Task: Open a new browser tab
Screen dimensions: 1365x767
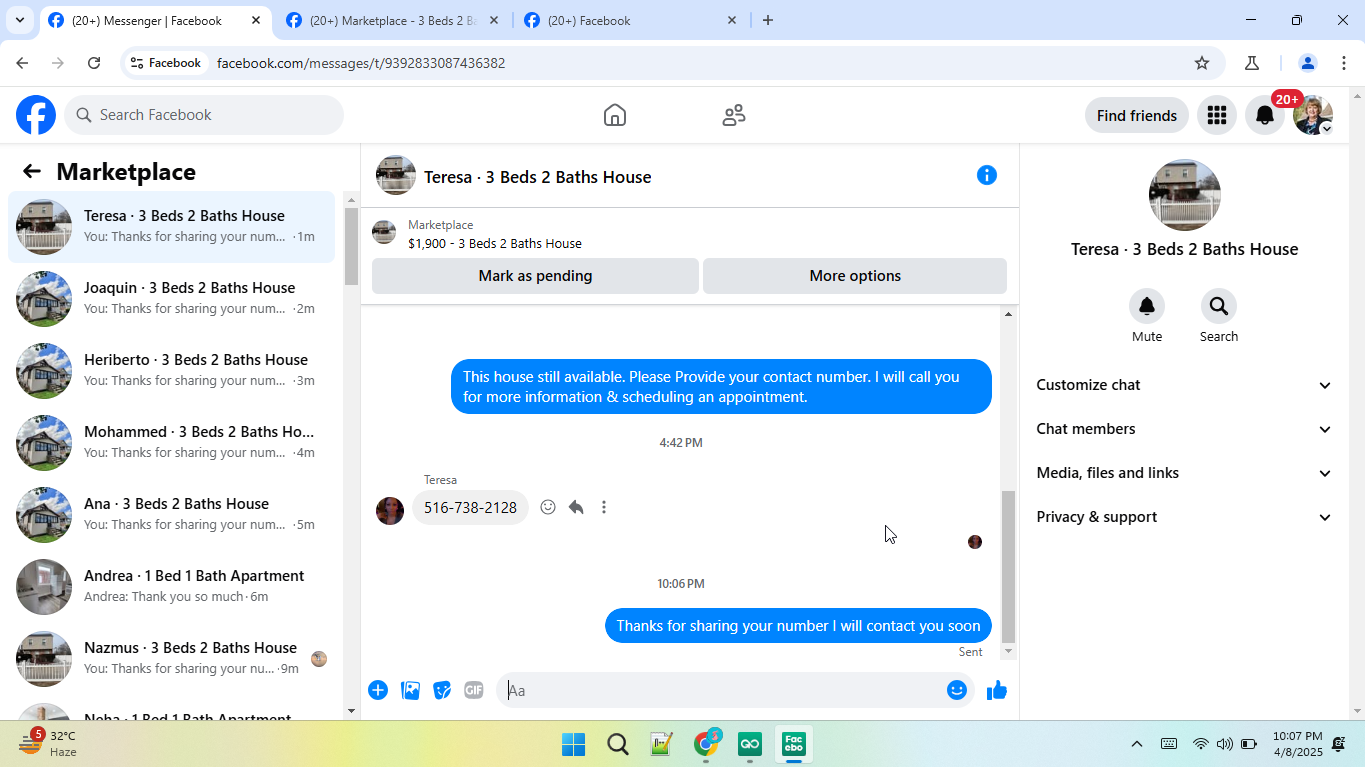Action: point(768,20)
